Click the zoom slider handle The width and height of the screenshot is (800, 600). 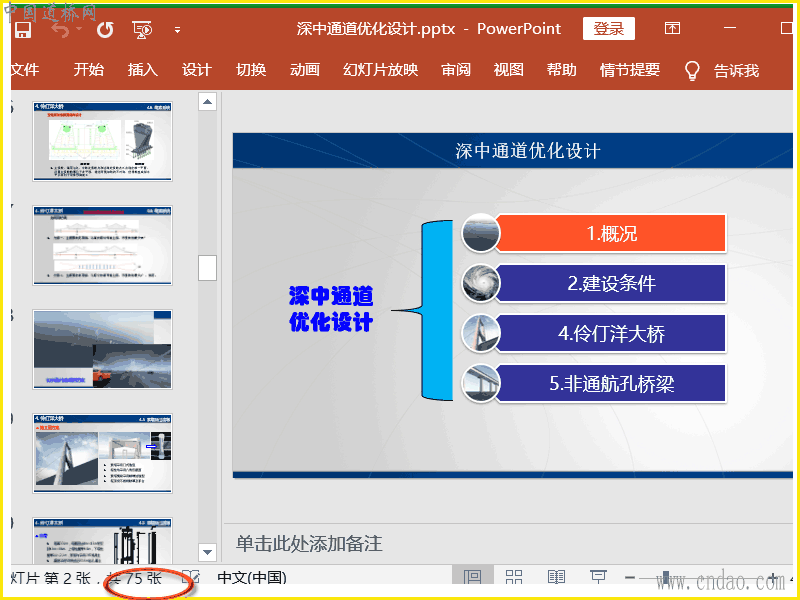[665, 578]
